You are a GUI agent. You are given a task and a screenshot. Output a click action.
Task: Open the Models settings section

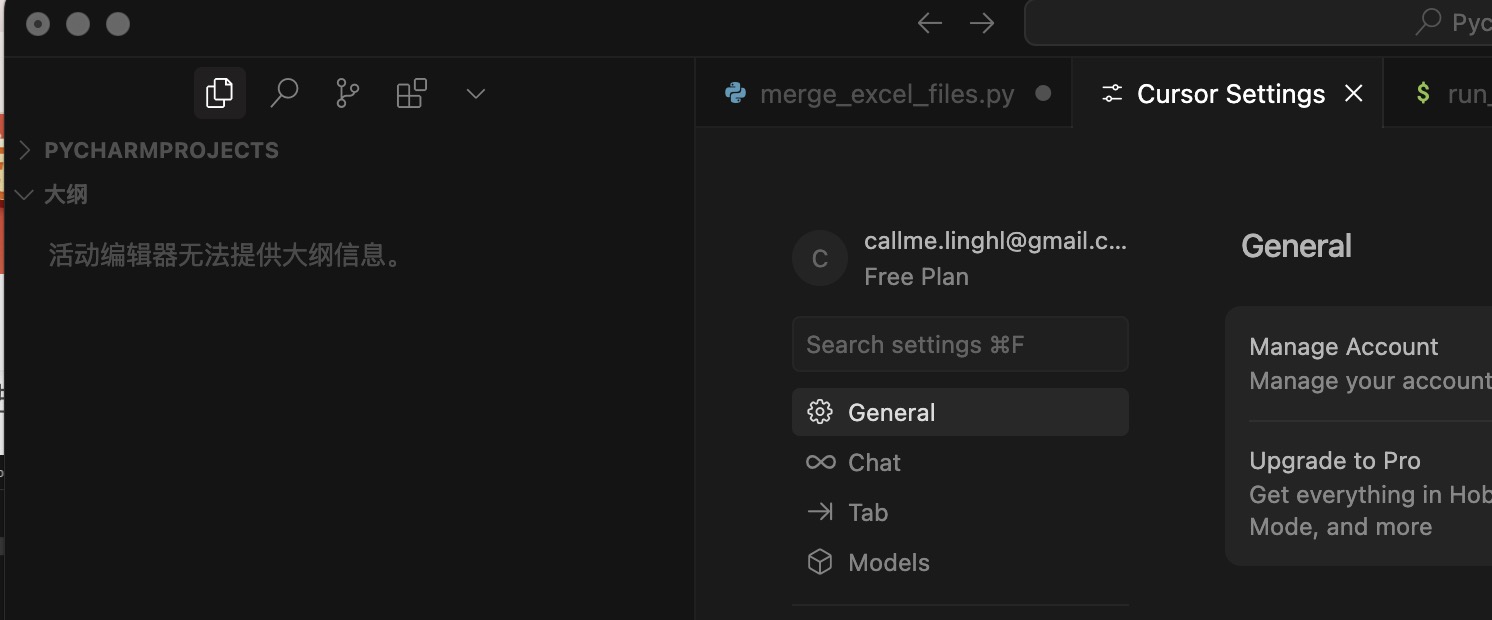click(x=960, y=562)
